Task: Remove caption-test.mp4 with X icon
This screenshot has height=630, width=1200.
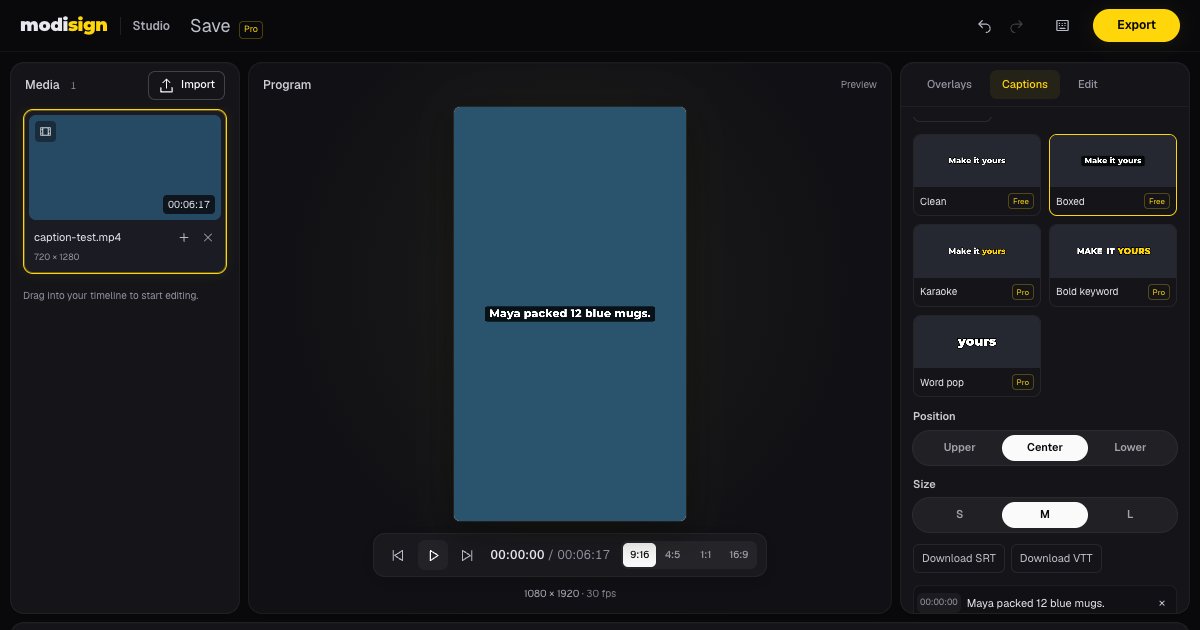Action: click(208, 237)
